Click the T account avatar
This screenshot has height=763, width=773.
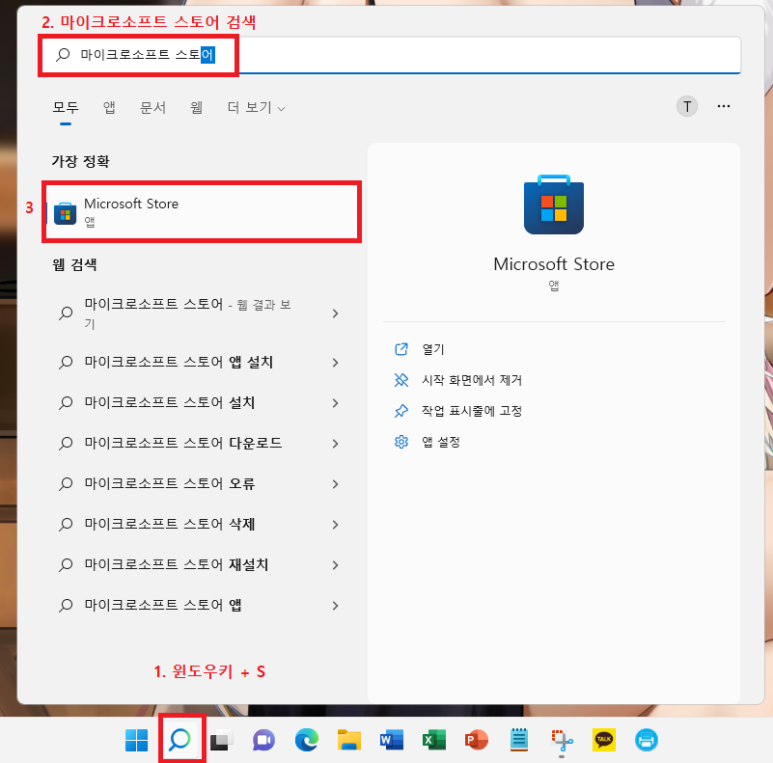click(687, 106)
